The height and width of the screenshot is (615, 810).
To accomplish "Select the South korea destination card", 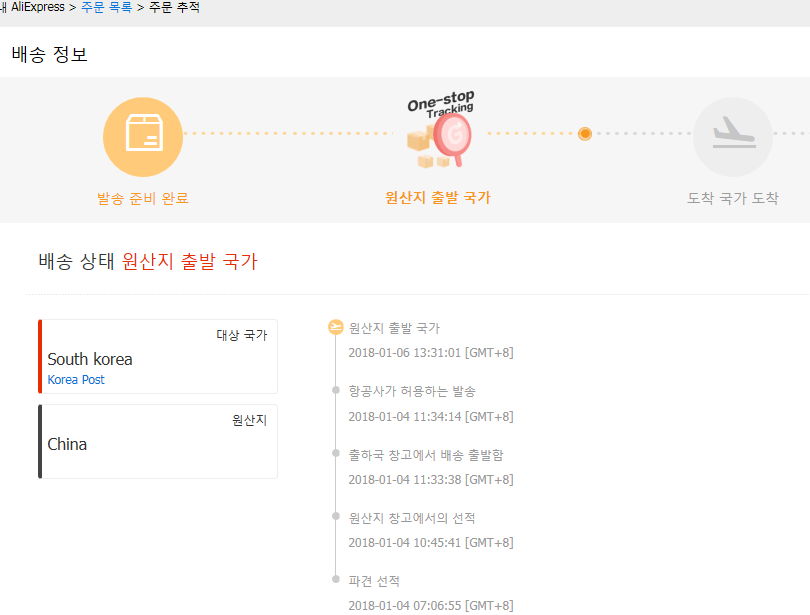I will (158, 357).
